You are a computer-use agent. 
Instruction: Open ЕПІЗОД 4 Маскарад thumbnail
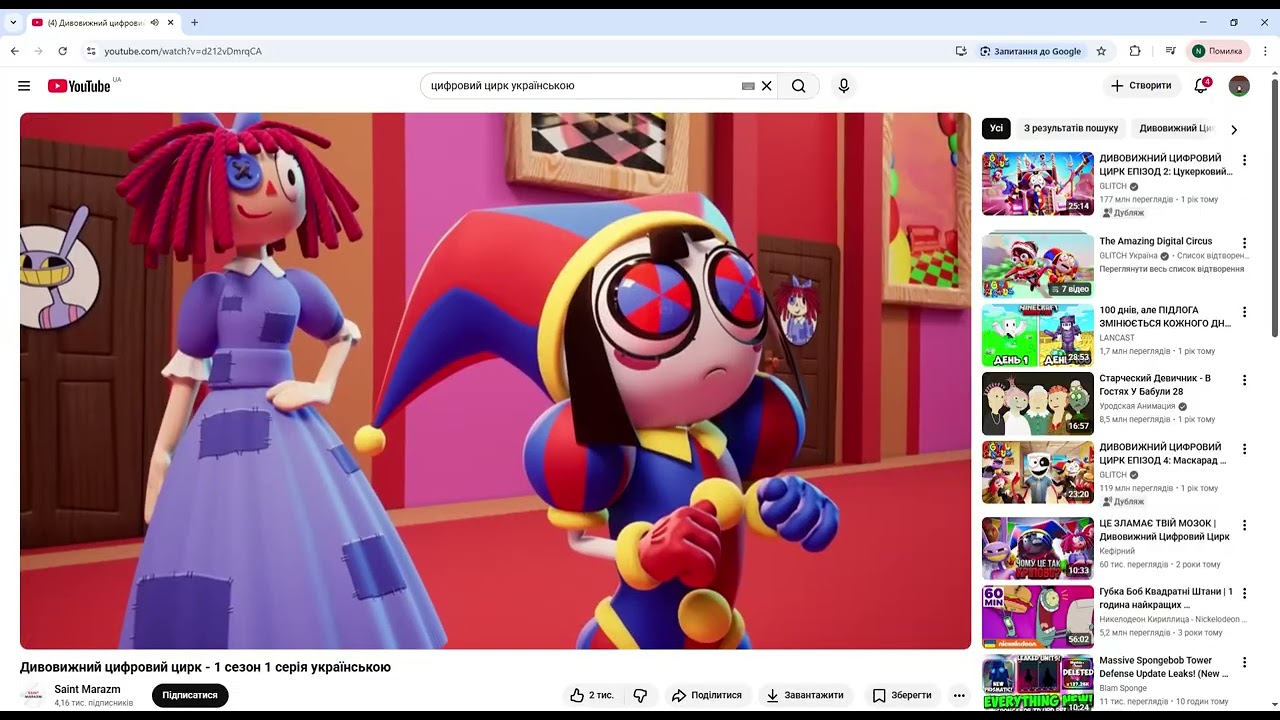point(1038,472)
